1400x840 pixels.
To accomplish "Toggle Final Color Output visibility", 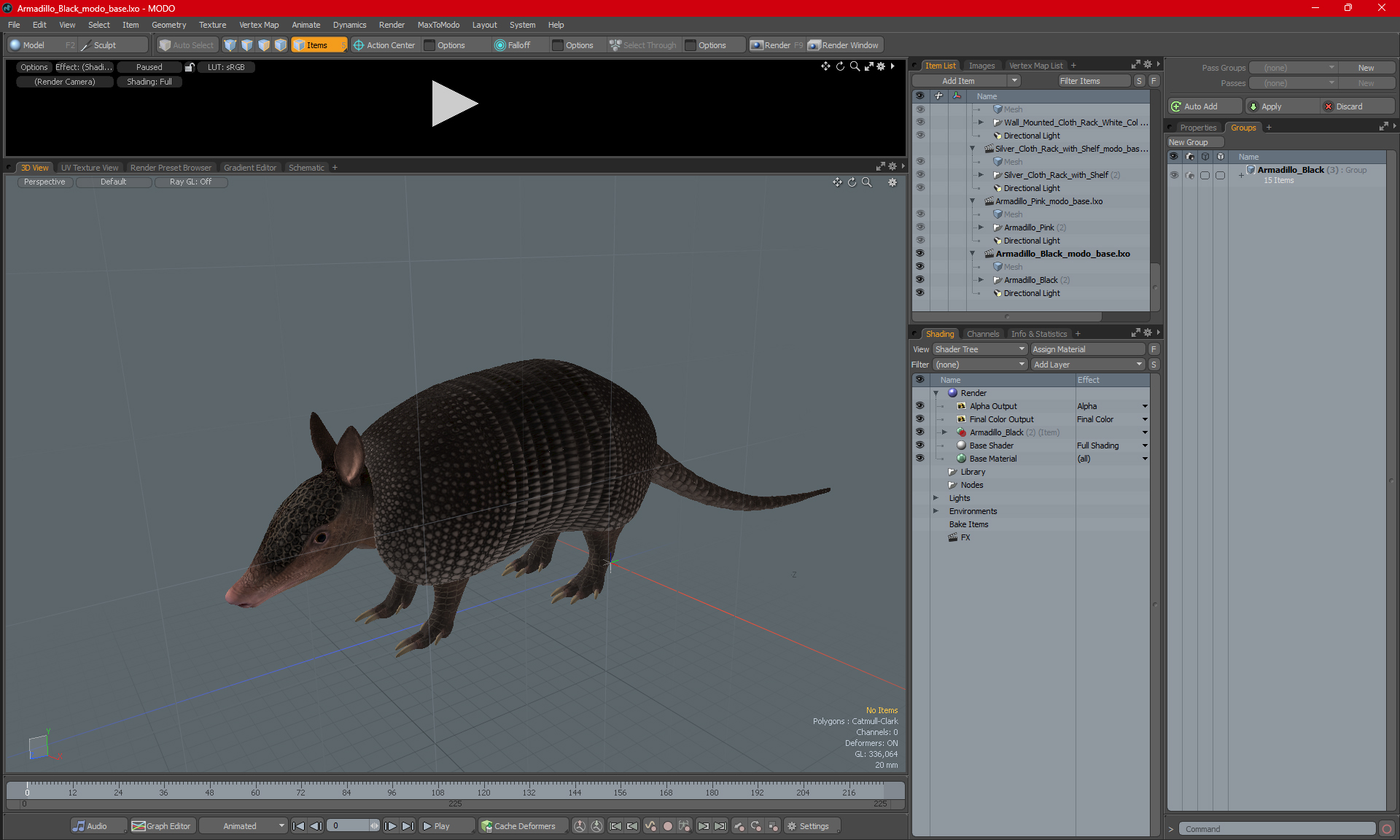I will pos(919,419).
